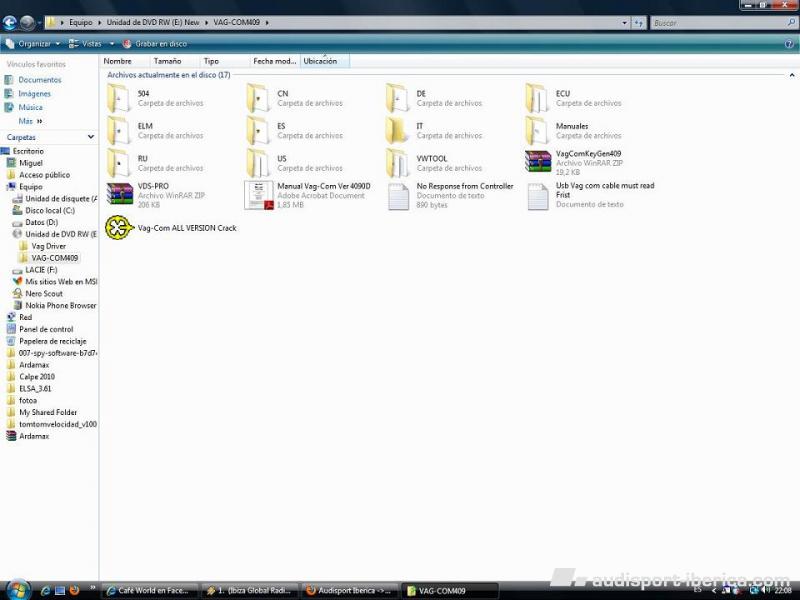Launch Firefox from quick launch
The height and width of the screenshot is (600, 800).
74,590
